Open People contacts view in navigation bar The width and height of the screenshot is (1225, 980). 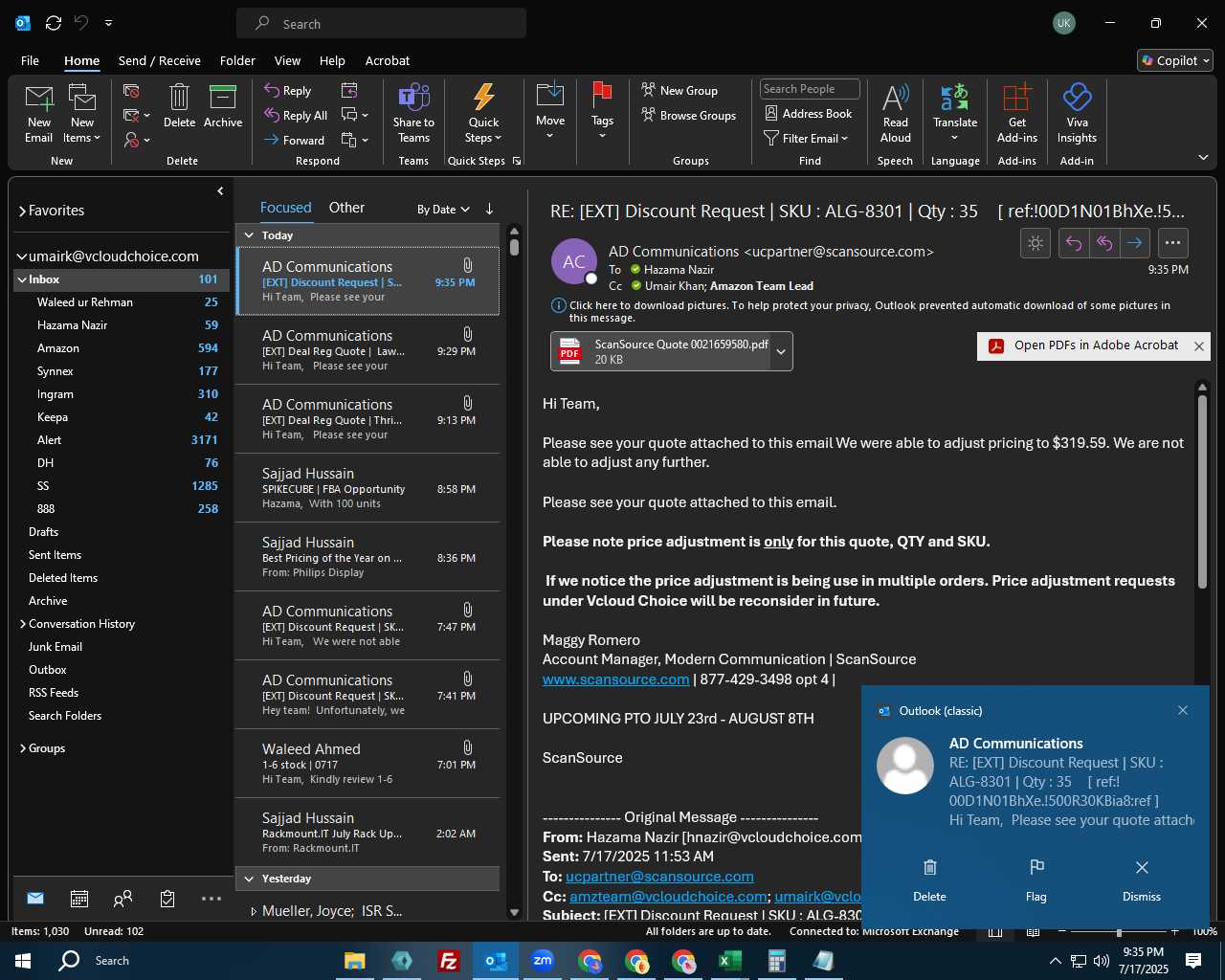pyautogui.click(x=123, y=899)
